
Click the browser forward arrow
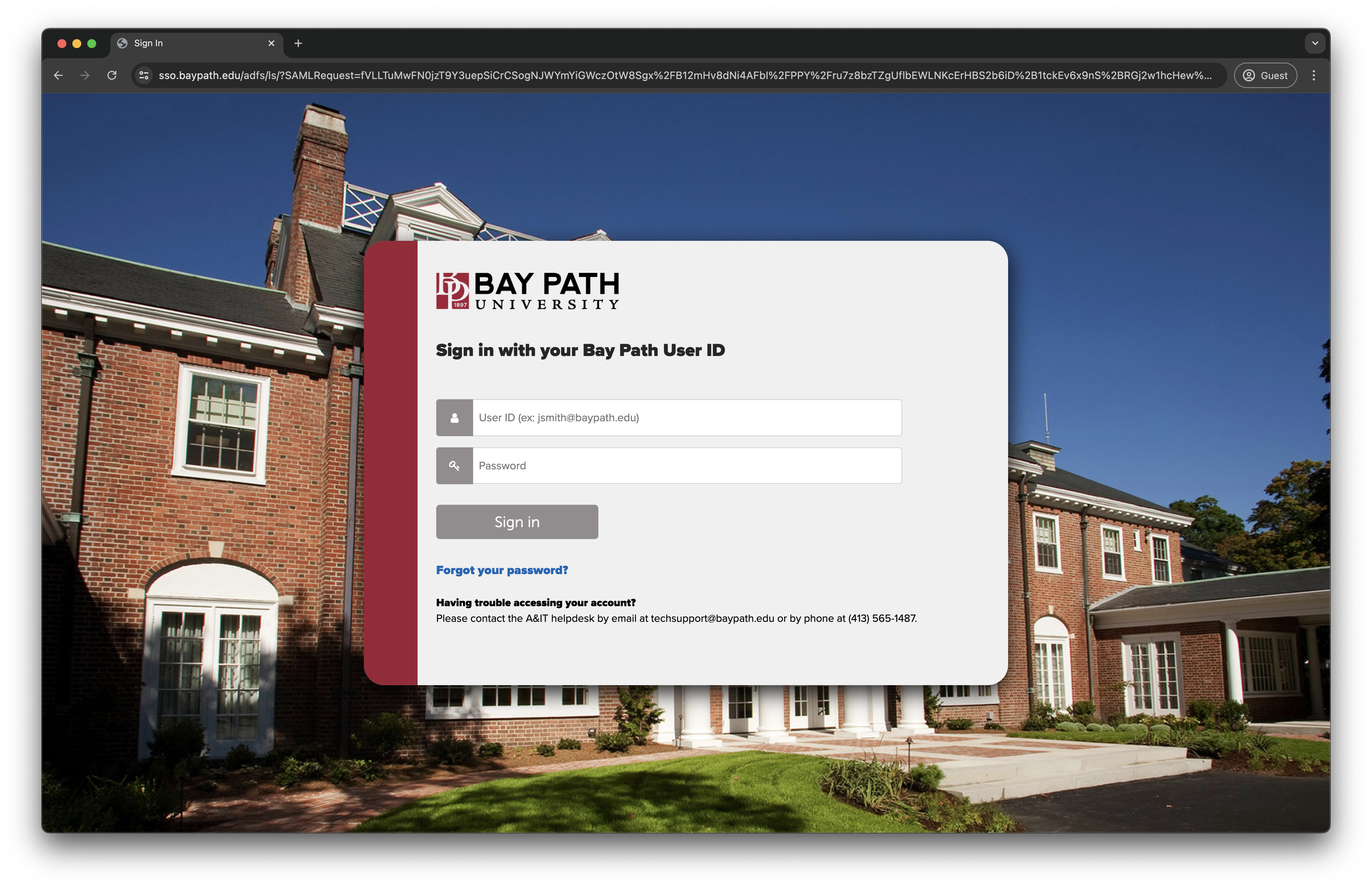(85, 75)
